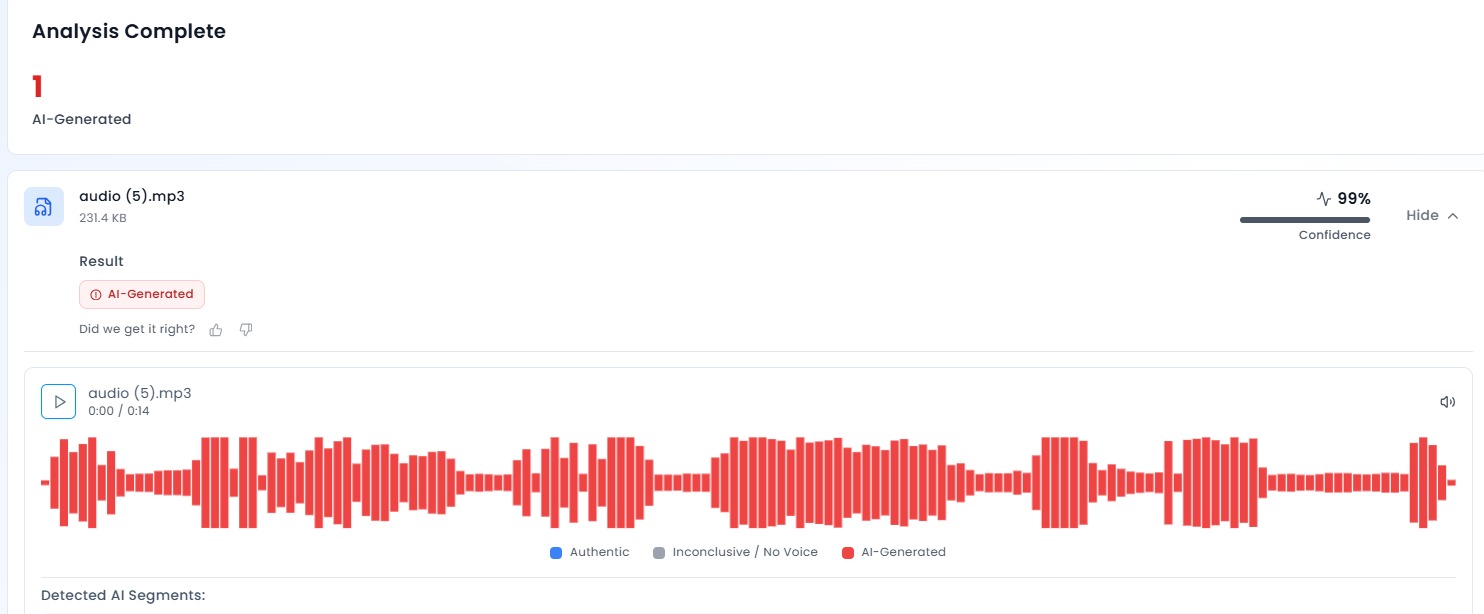The image size is (1484, 614).
Task: Click the blue audio file icon
Action: coord(44,207)
